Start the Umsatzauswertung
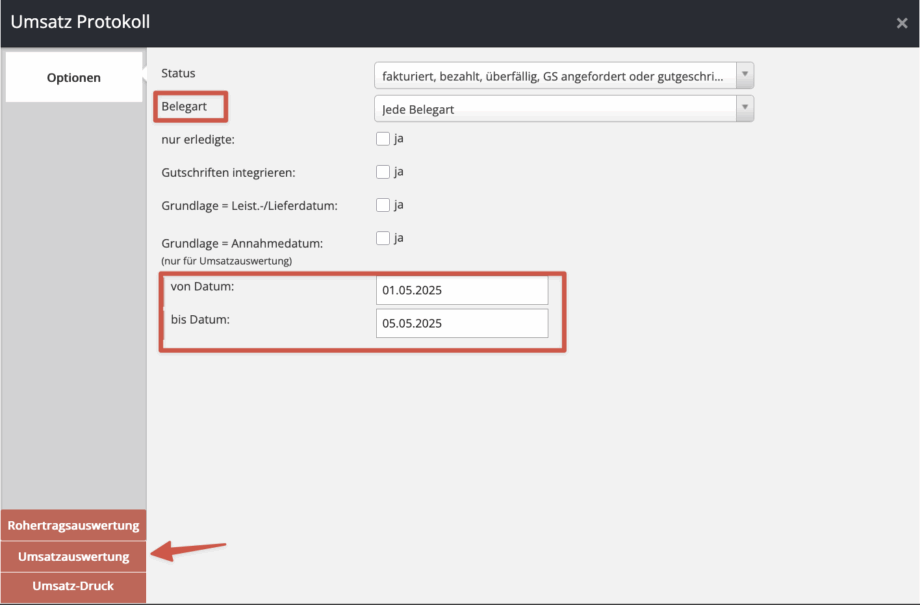The width and height of the screenshot is (920, 605). [74, 556]
